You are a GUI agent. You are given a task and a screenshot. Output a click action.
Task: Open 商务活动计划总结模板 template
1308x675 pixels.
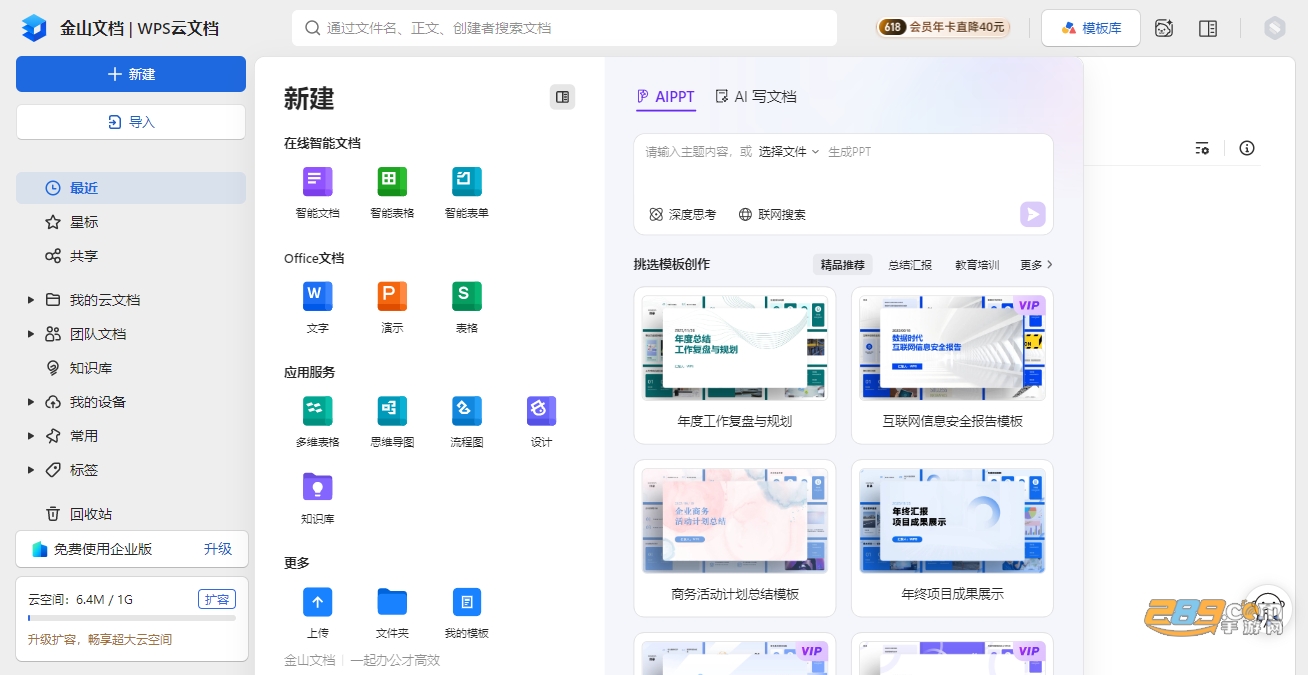coord(735,538)
